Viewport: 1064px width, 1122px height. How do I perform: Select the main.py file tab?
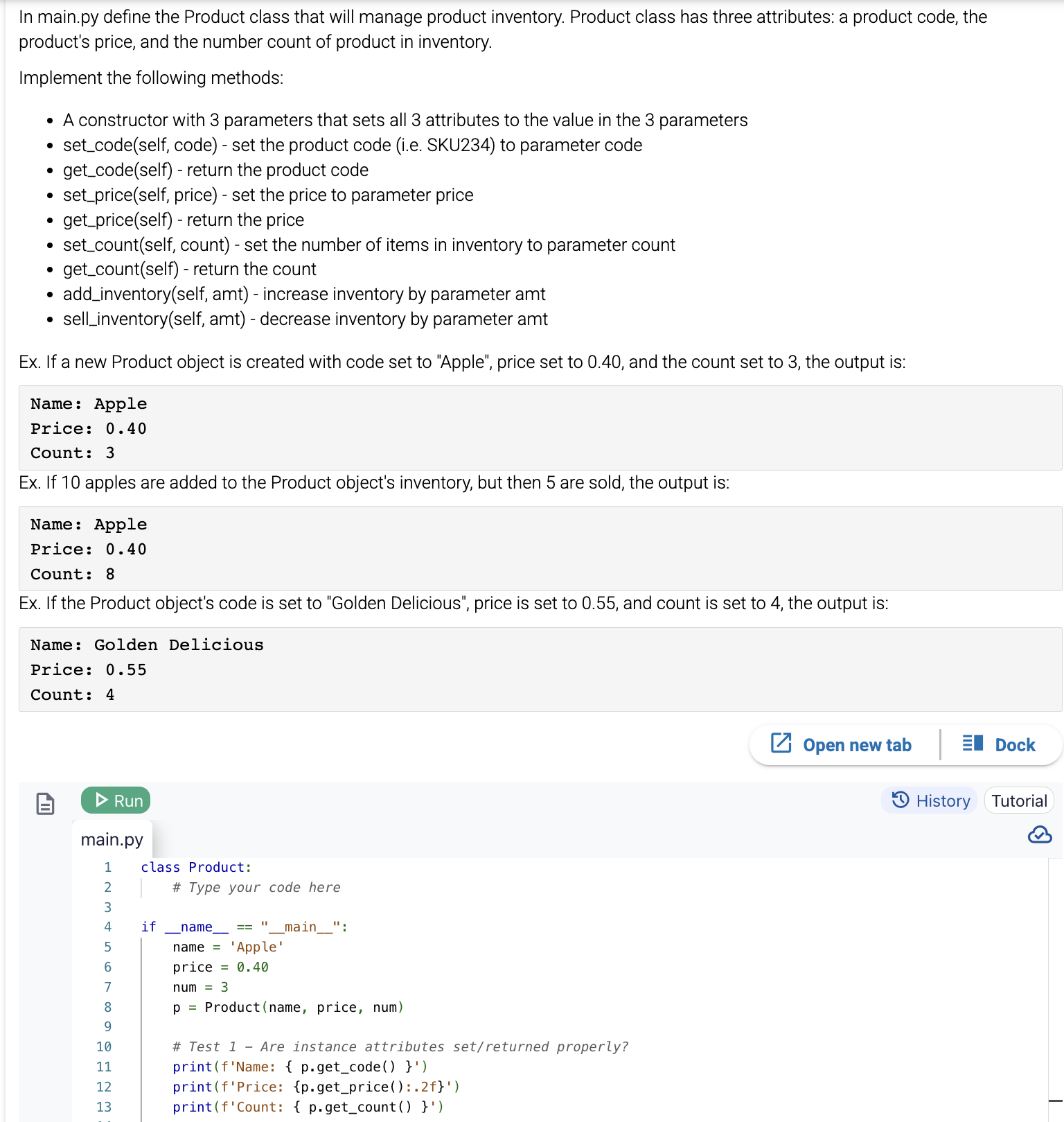point(112,839)
